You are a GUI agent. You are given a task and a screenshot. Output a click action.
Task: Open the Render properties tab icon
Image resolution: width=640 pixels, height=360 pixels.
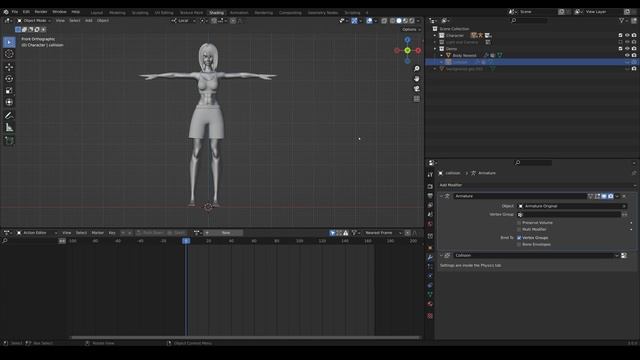point(430,186)
